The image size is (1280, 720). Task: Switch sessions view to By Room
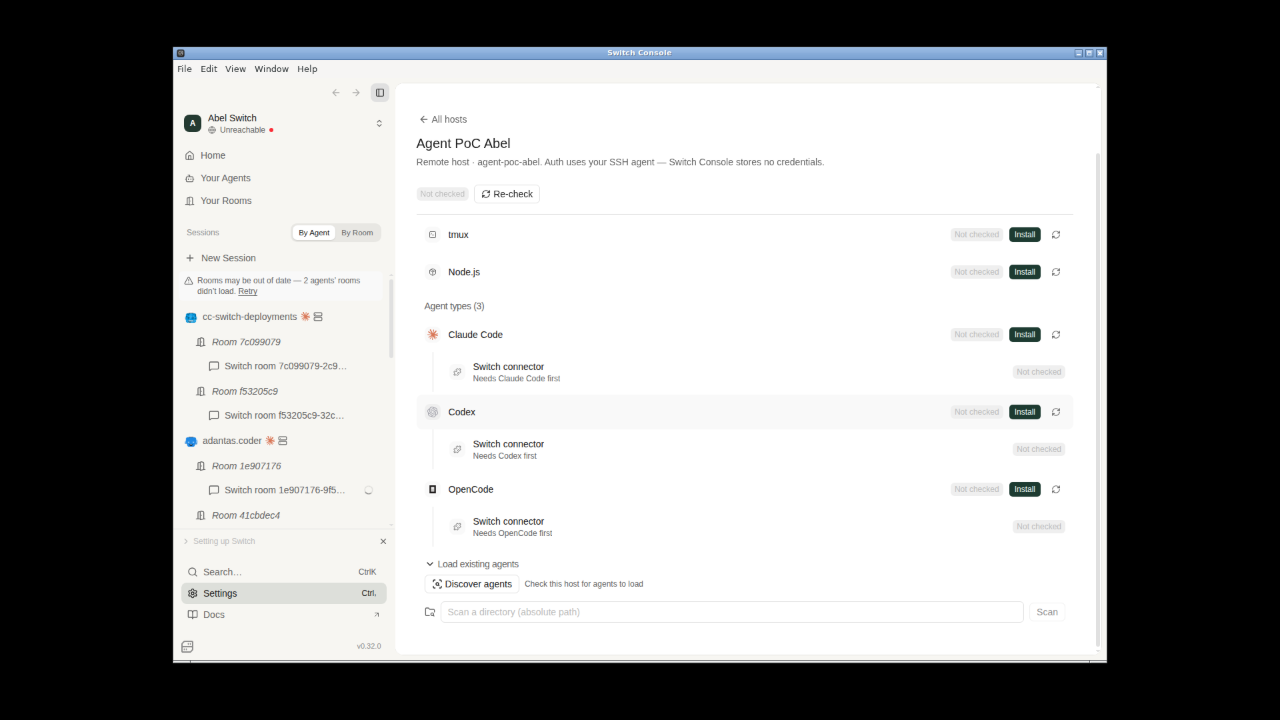pos(357,233)
